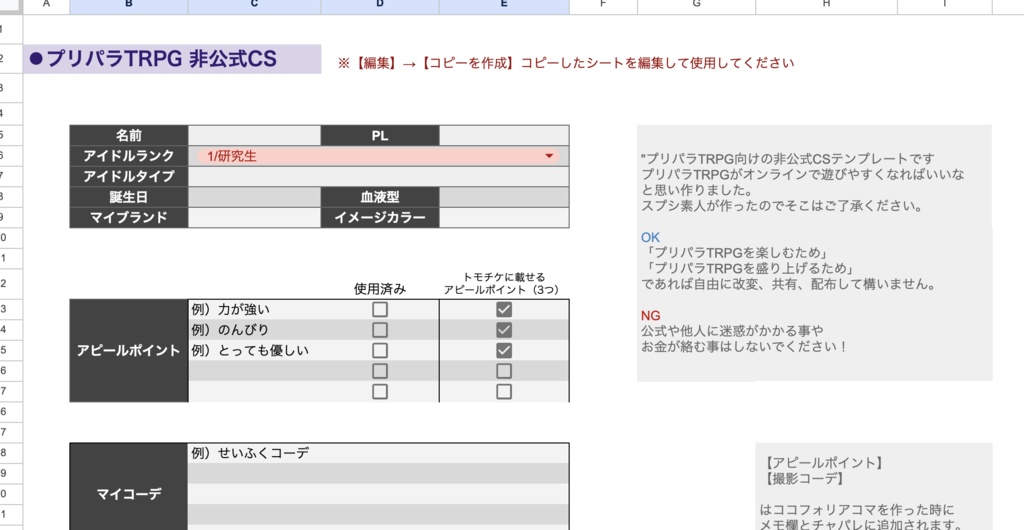
Task: Select the 名前 label cell
Action: (x=129, y=136)
